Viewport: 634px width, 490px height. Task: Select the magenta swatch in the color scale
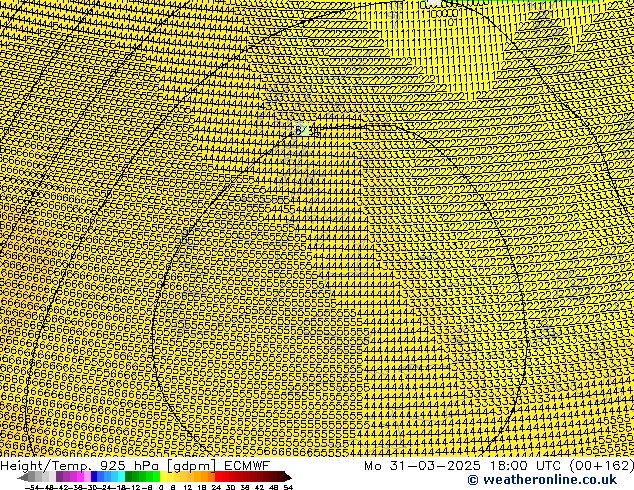click(80, 477)
